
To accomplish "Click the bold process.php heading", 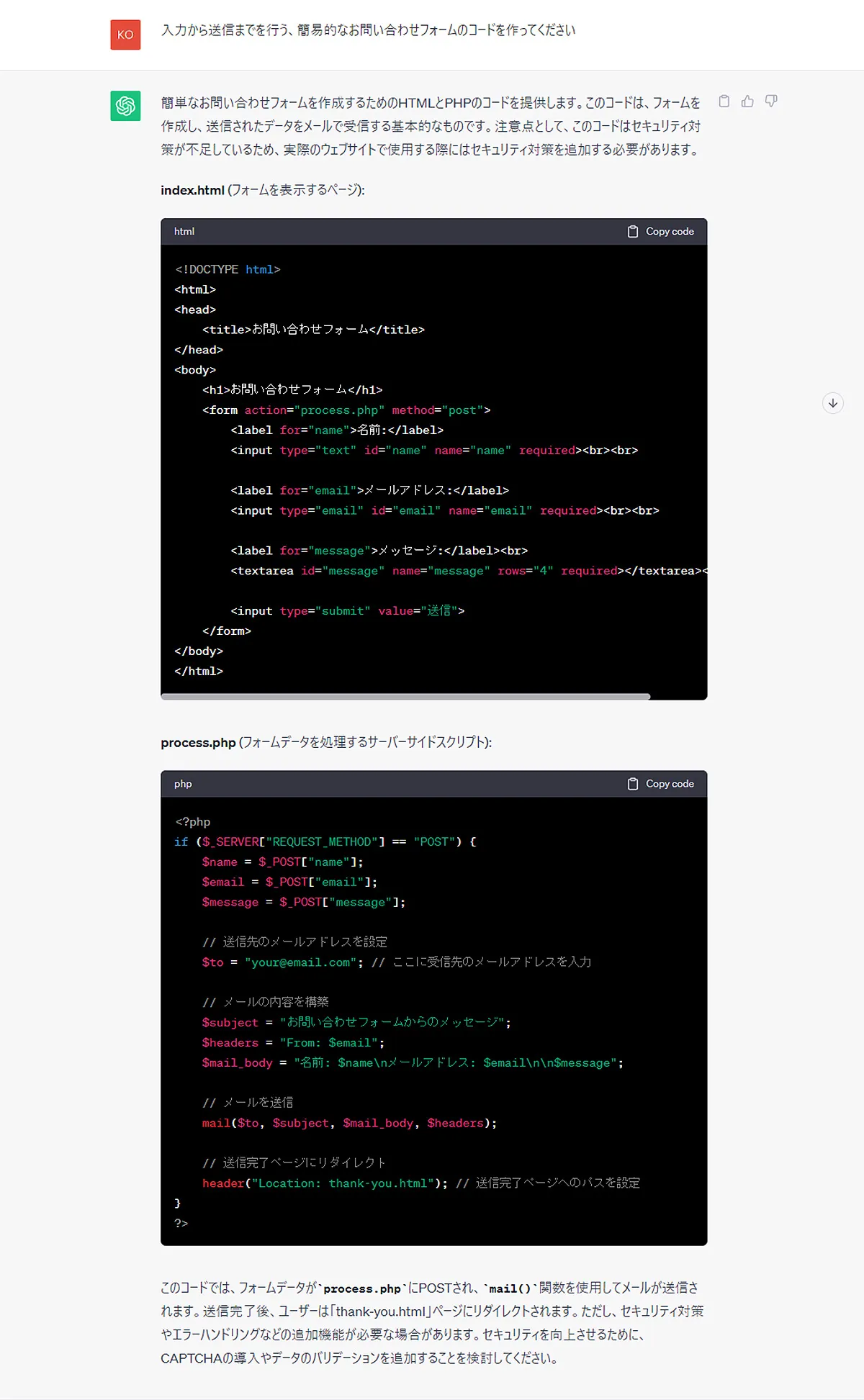I will 198,742.
